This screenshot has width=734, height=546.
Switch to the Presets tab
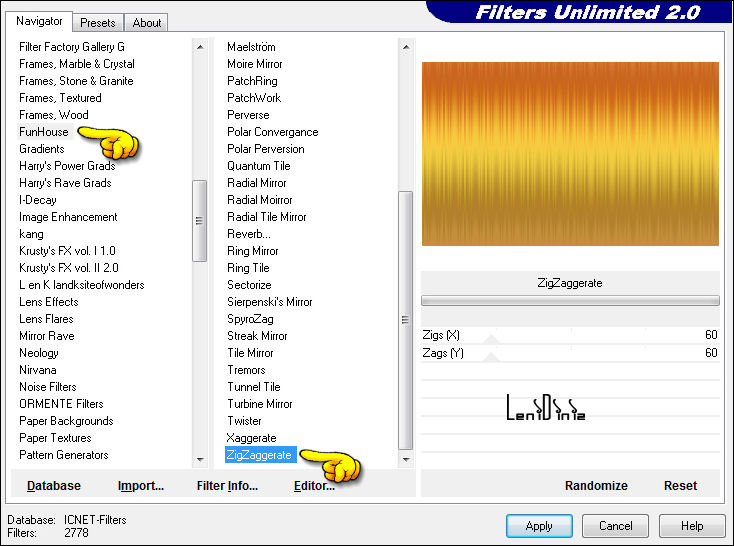pyautogui.click(x=97, y=22)
